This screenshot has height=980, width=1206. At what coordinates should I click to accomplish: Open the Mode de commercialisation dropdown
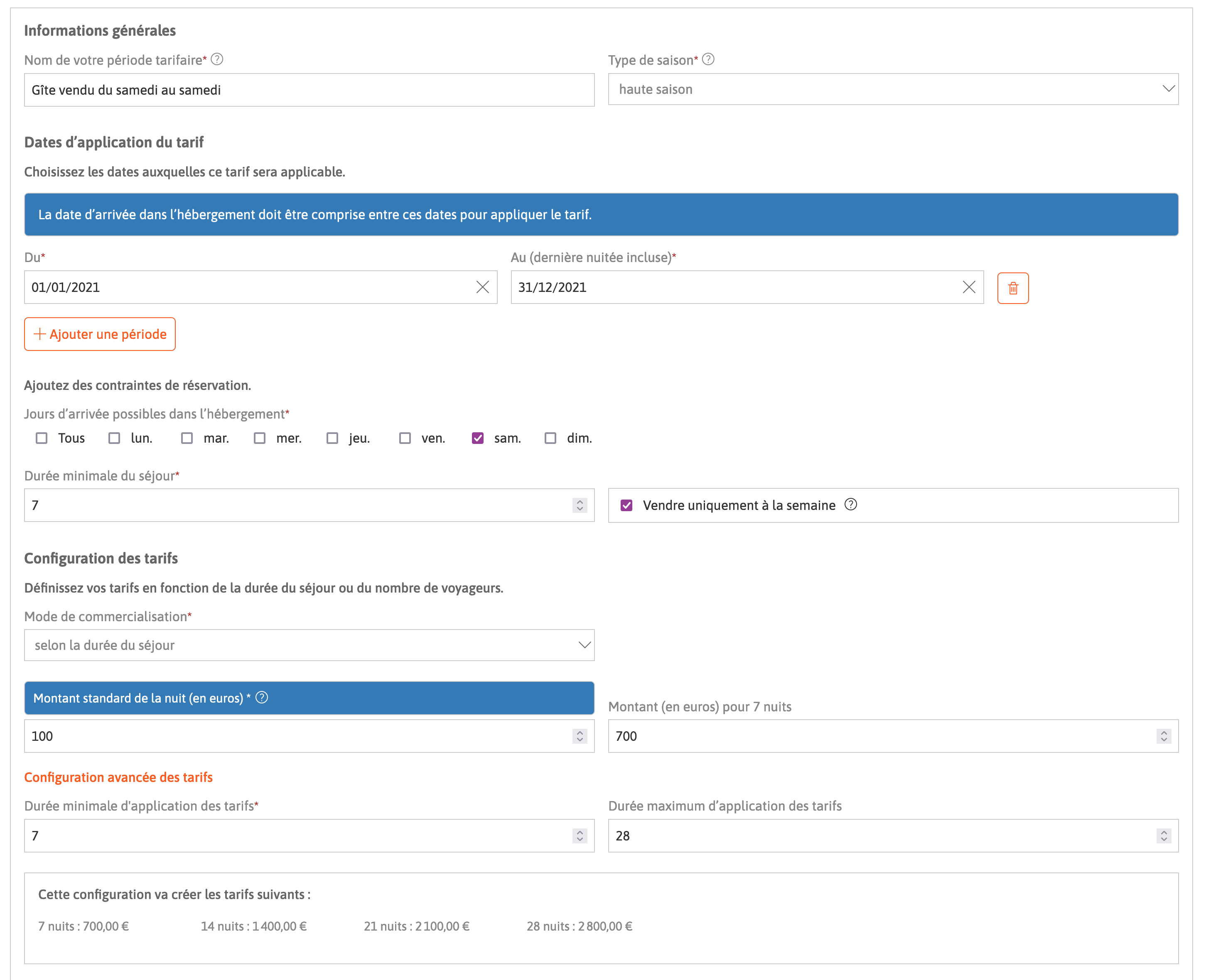point(309,645)
